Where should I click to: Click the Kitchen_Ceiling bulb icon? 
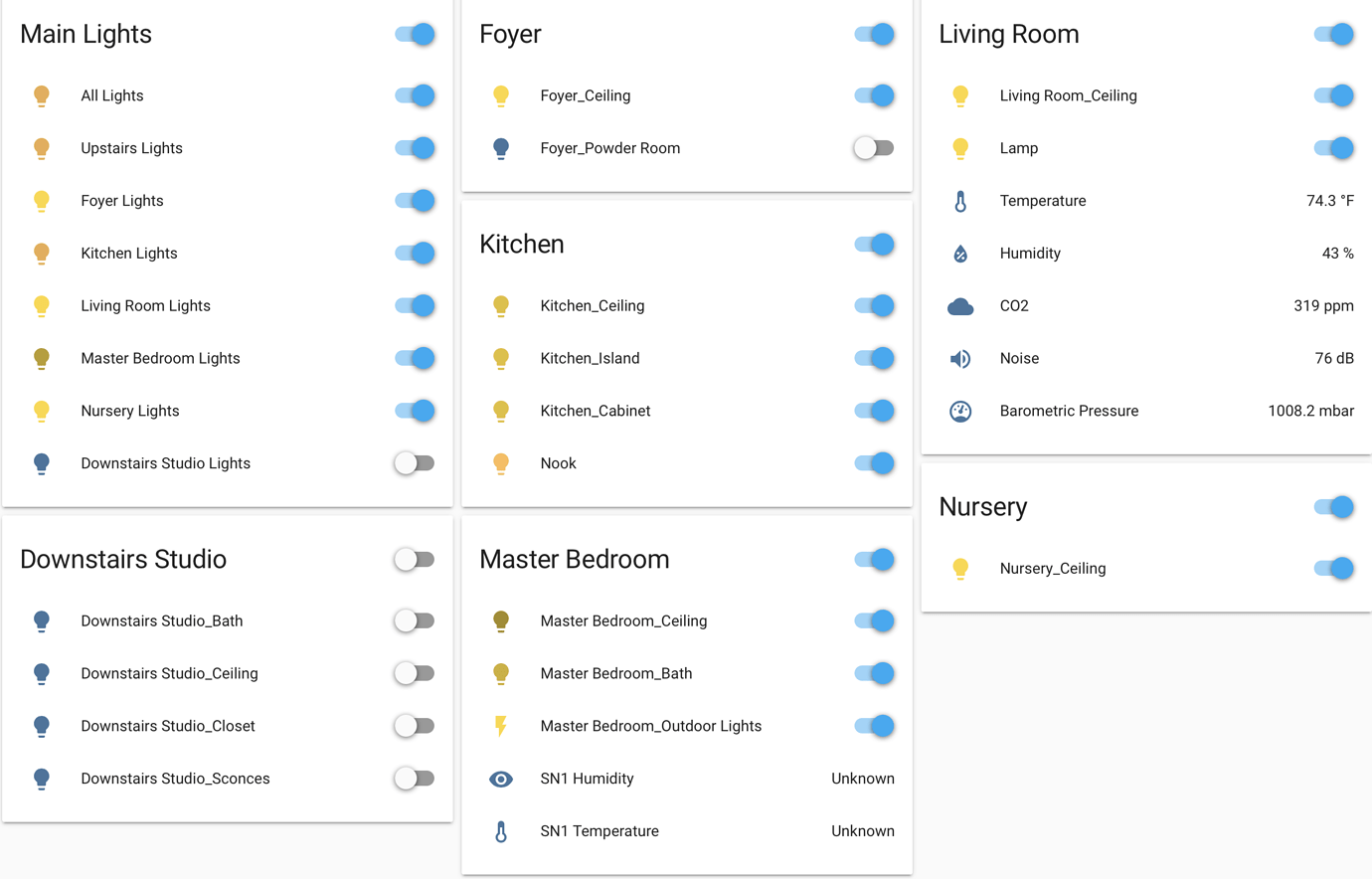(501, 305)
